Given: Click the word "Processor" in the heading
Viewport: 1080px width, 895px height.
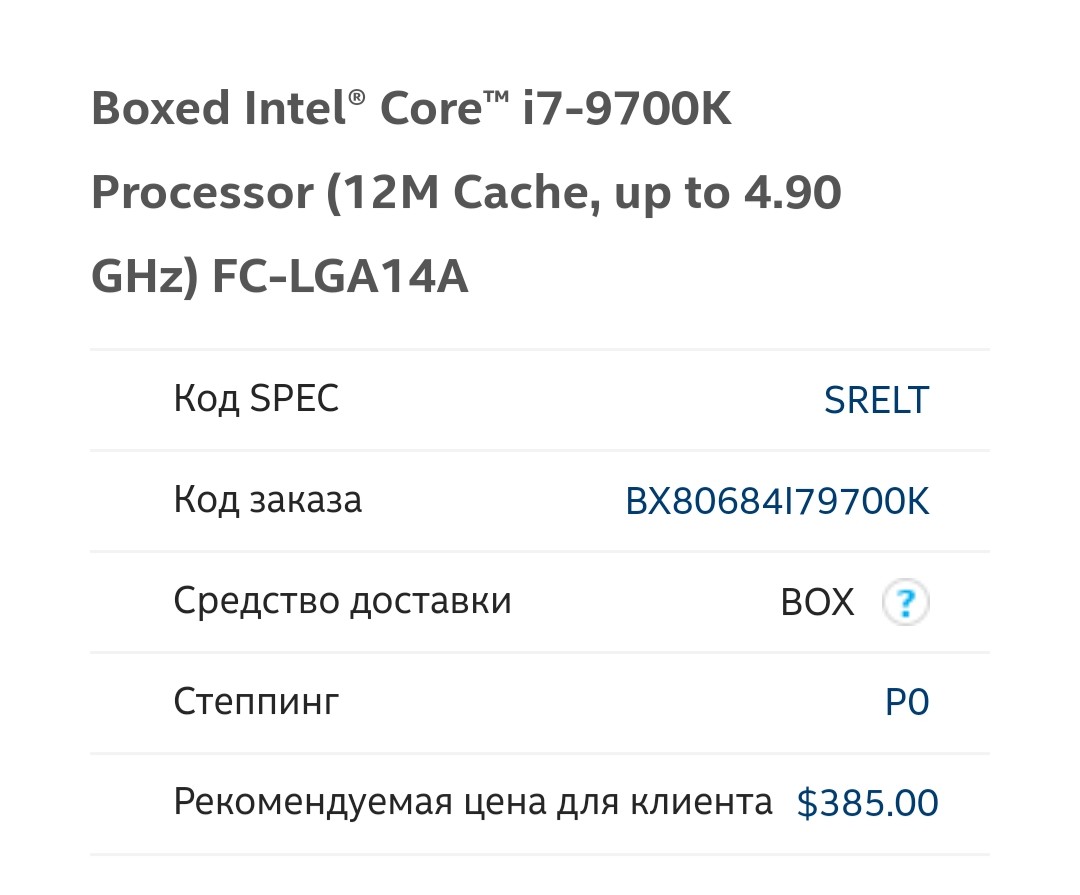Looking at the screenshot, I should click(203, 193).
